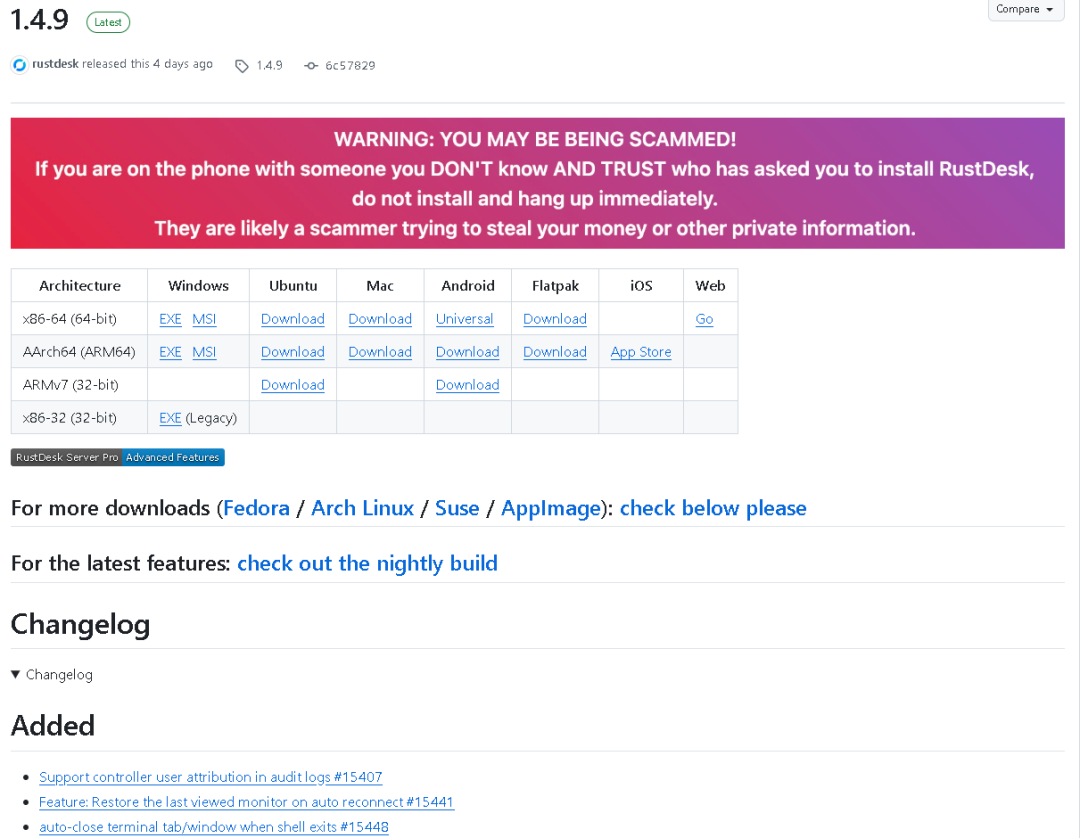Download Windows x86-64 EXE
Image resolution: width=1080 pixels, height=838 pixels.
tap(170, 319)
